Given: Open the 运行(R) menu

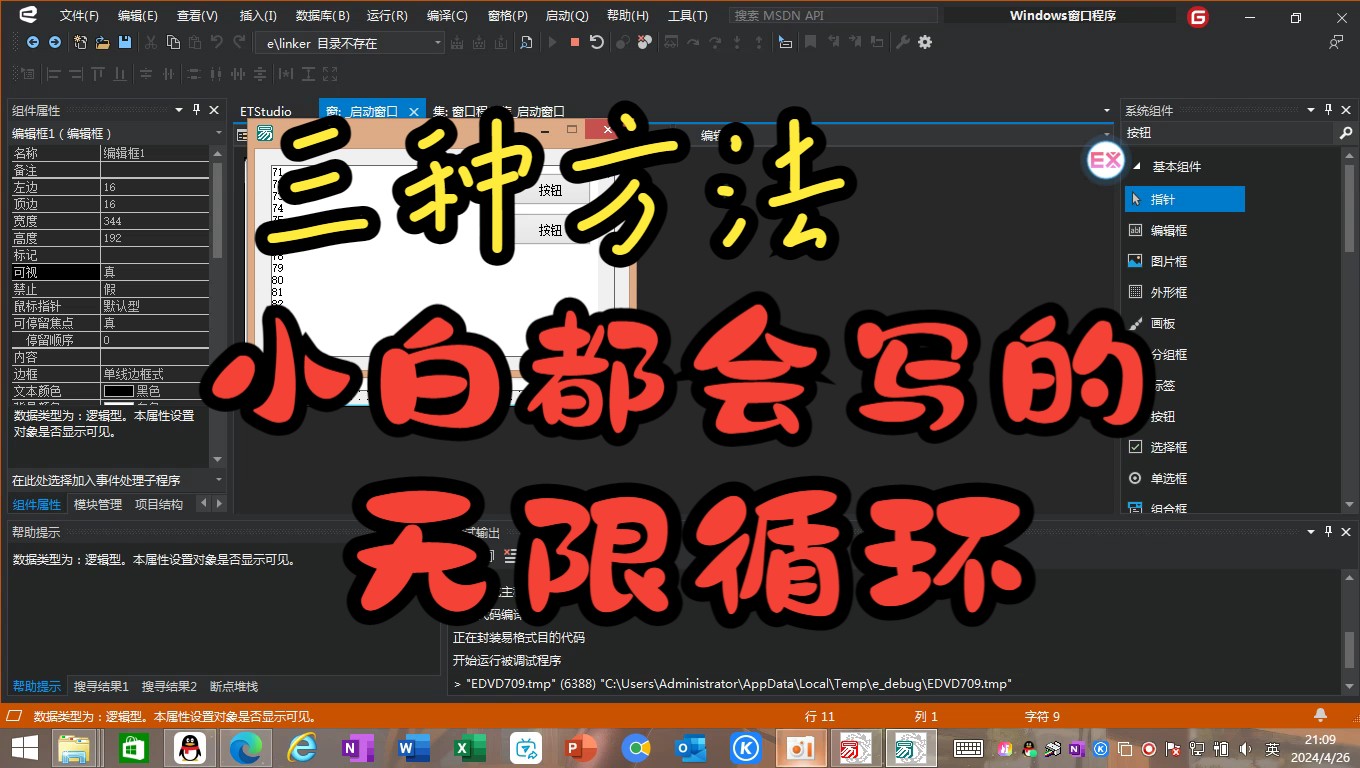Looking at the screenshot, I should [387, 16].
